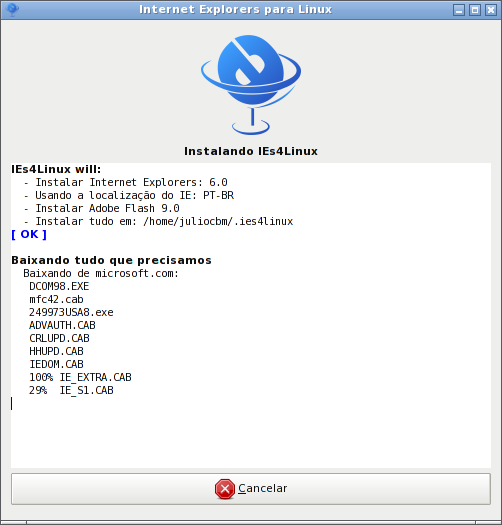Click the CRLUPD.CAB file entry

(x=59, y=339)
